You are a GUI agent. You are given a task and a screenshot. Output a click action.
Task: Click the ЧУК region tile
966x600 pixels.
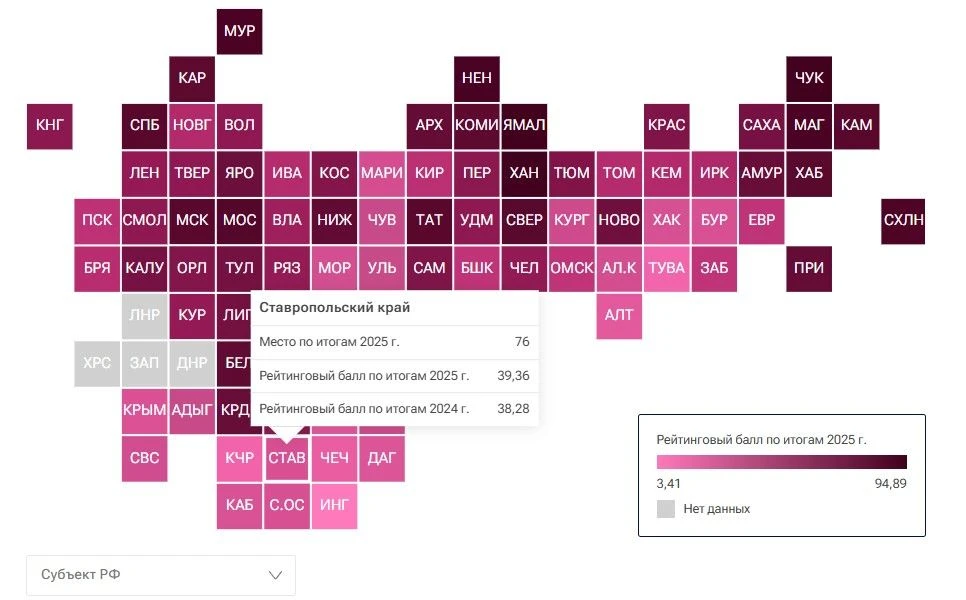click(809, 79)
